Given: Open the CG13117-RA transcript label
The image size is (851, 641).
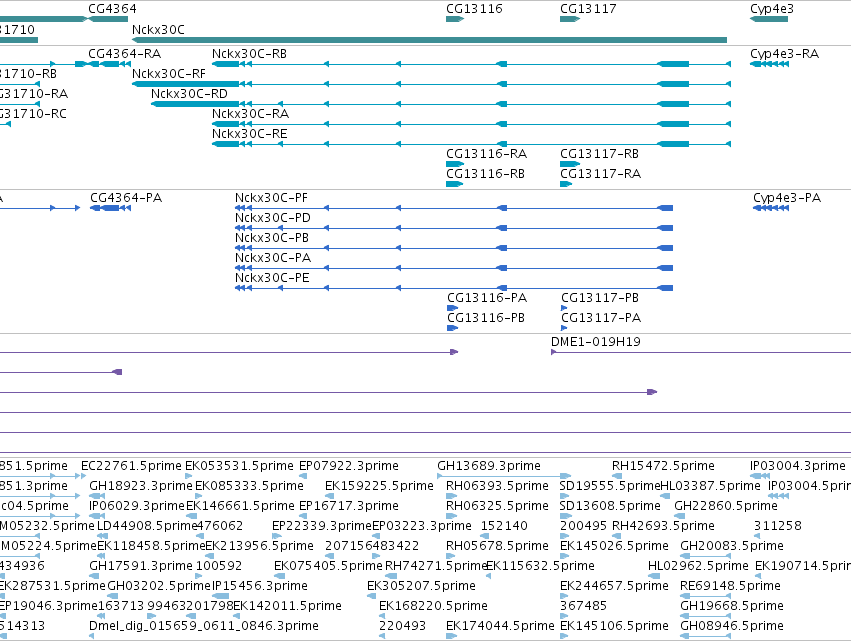Looking at the screenshot, I should (600, 174).
